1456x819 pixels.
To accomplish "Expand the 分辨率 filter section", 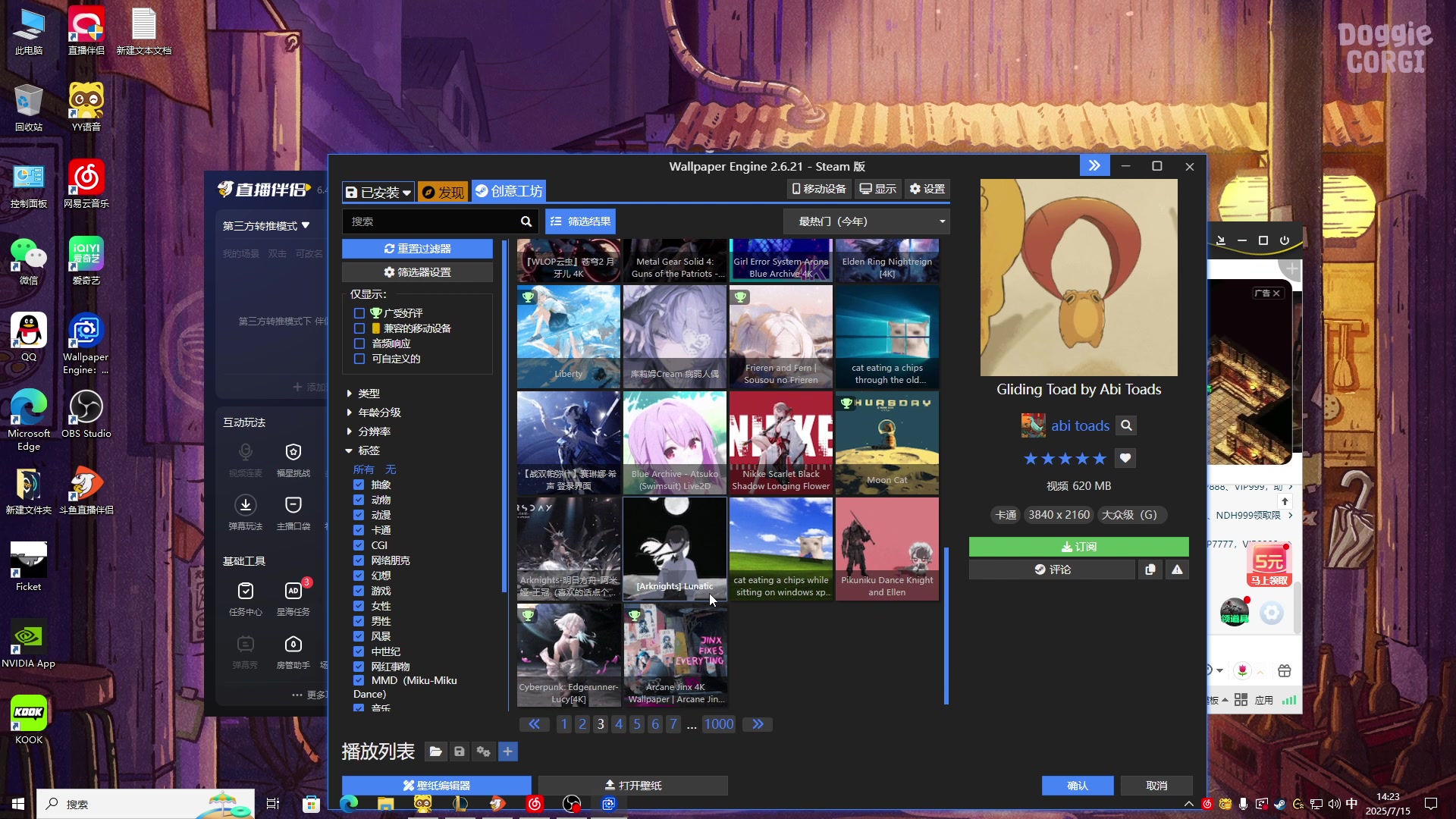I will click(368, 431).
